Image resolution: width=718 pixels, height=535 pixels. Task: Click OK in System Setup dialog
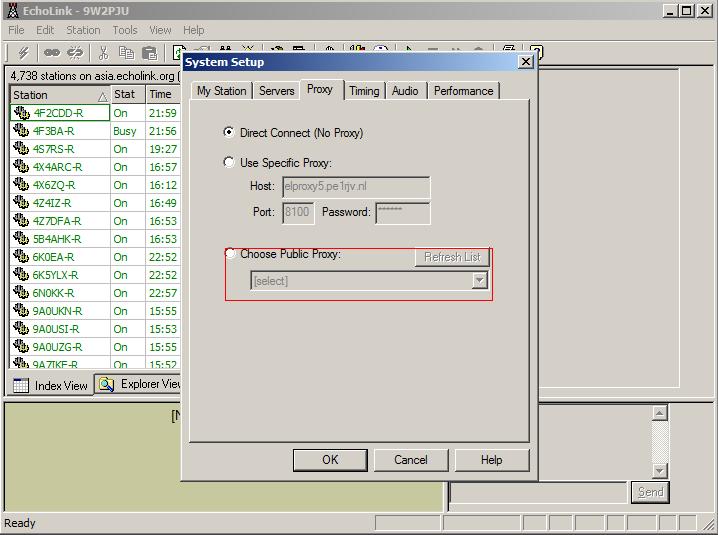(330, 459)
